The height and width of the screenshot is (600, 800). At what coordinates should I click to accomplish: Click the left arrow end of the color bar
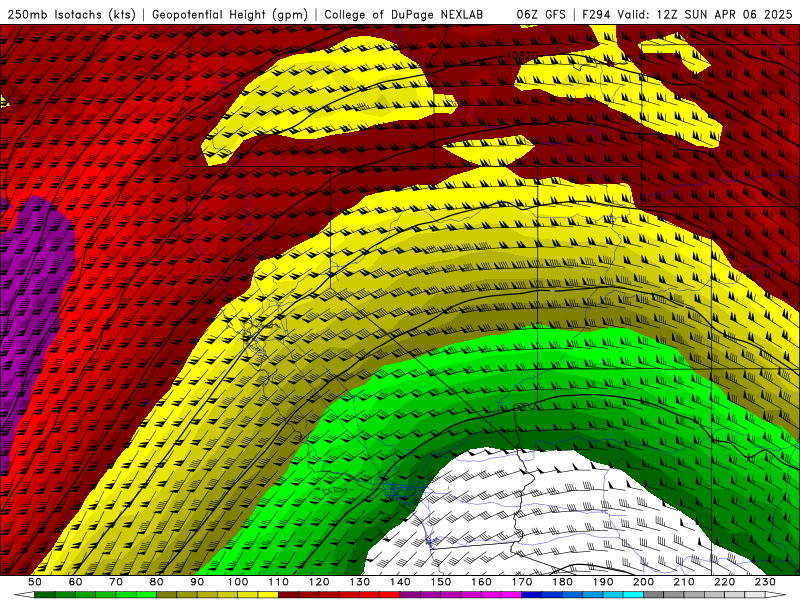24,595
